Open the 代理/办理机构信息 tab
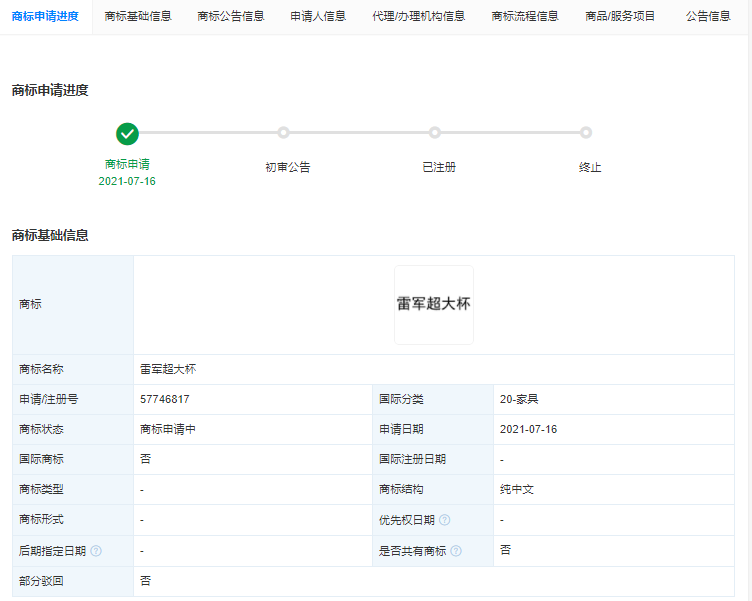Image resolution: width=752 pixels, height=601 pixels. point(418,16)
